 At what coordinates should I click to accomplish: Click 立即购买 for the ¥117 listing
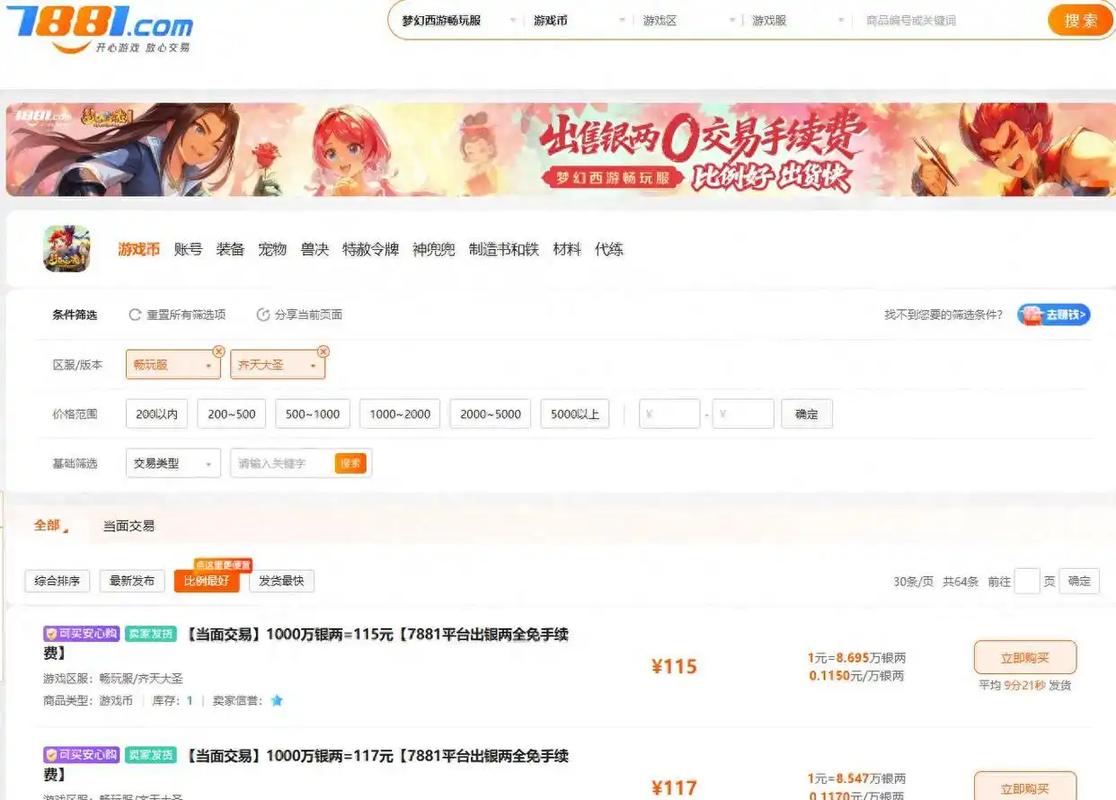(x=1025, y=785)
